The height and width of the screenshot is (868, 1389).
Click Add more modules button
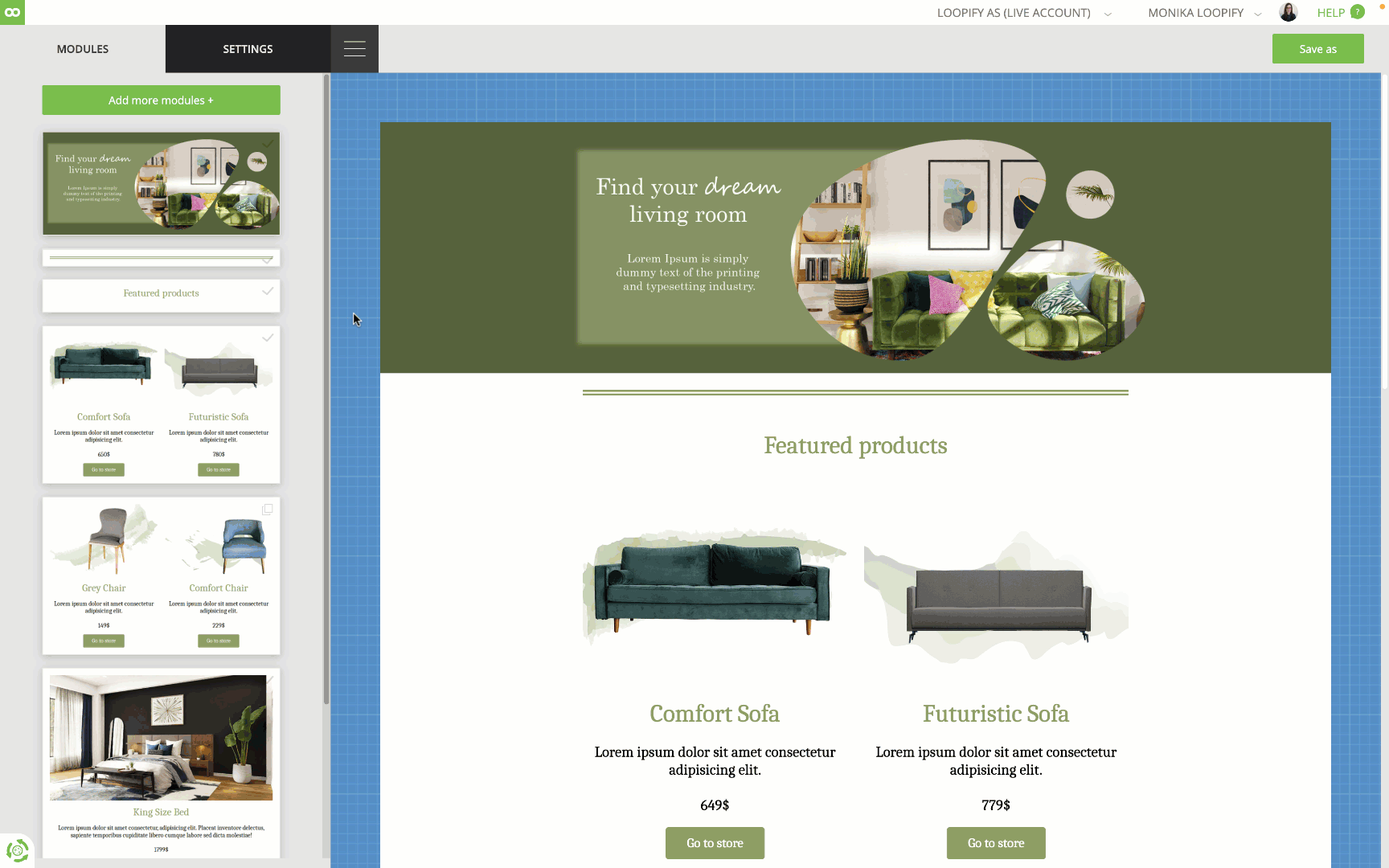[161, 100]
